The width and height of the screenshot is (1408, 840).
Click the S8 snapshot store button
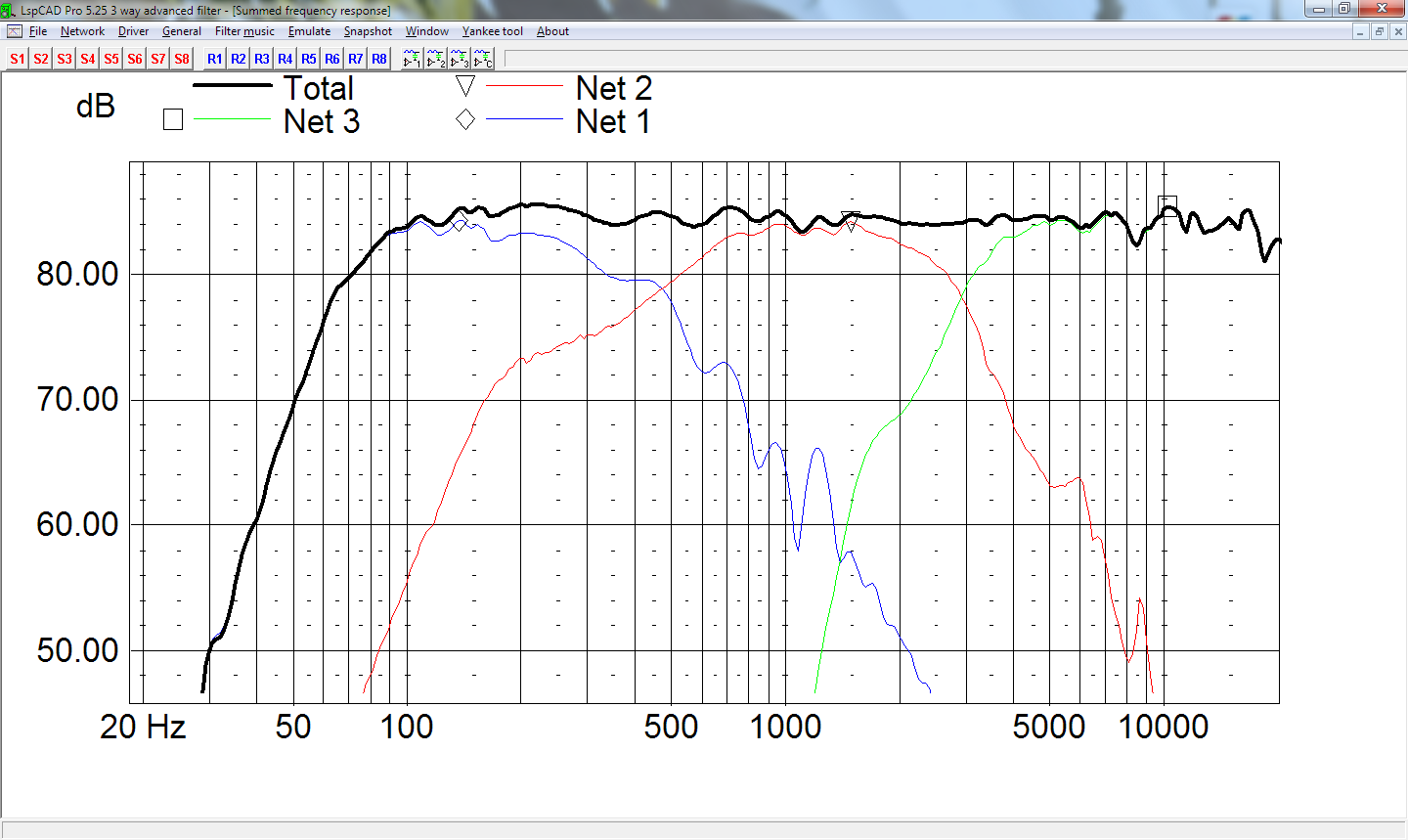click(x=182, y=59)
